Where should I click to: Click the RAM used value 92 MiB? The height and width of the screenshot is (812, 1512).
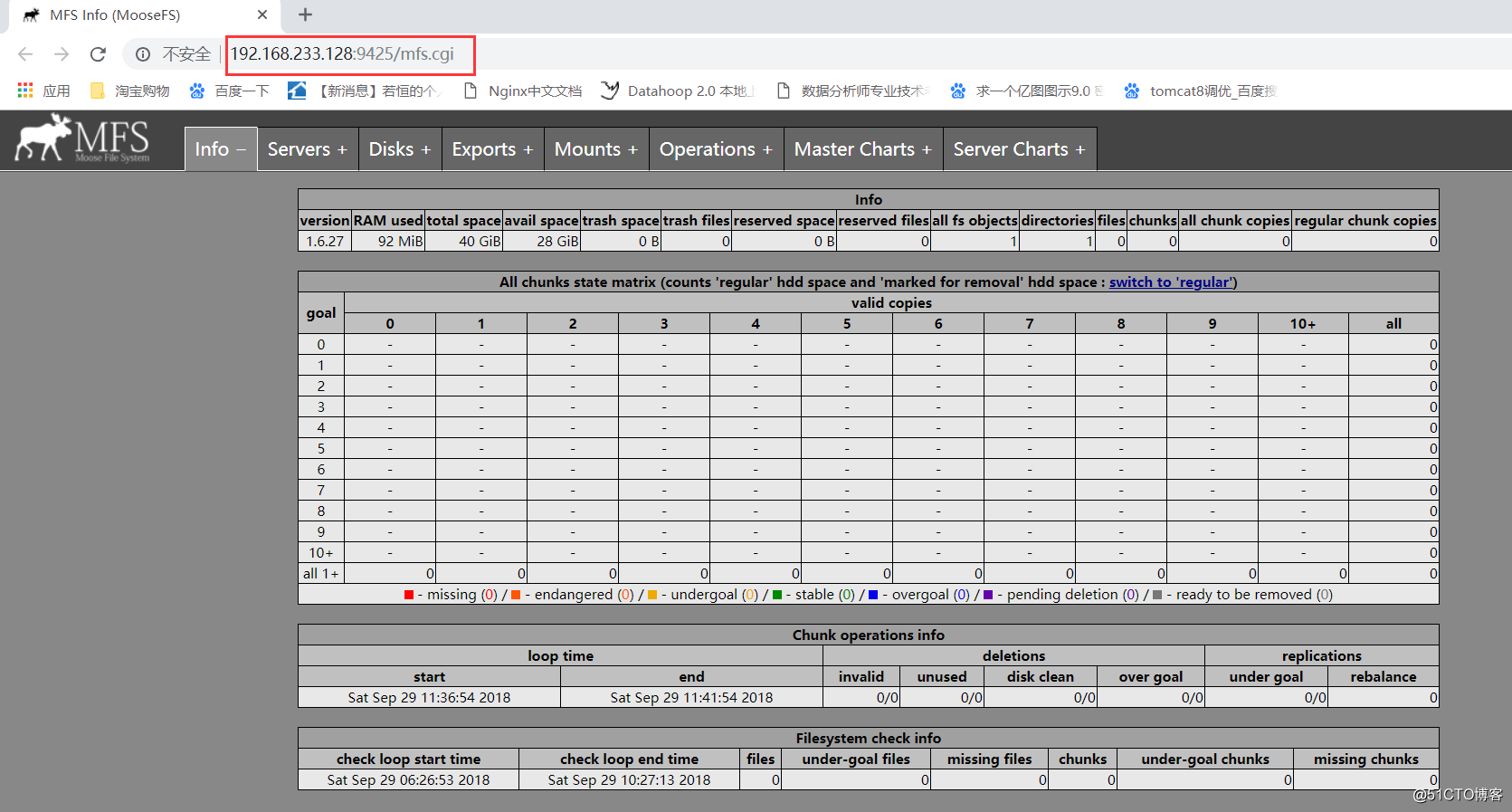401,242
